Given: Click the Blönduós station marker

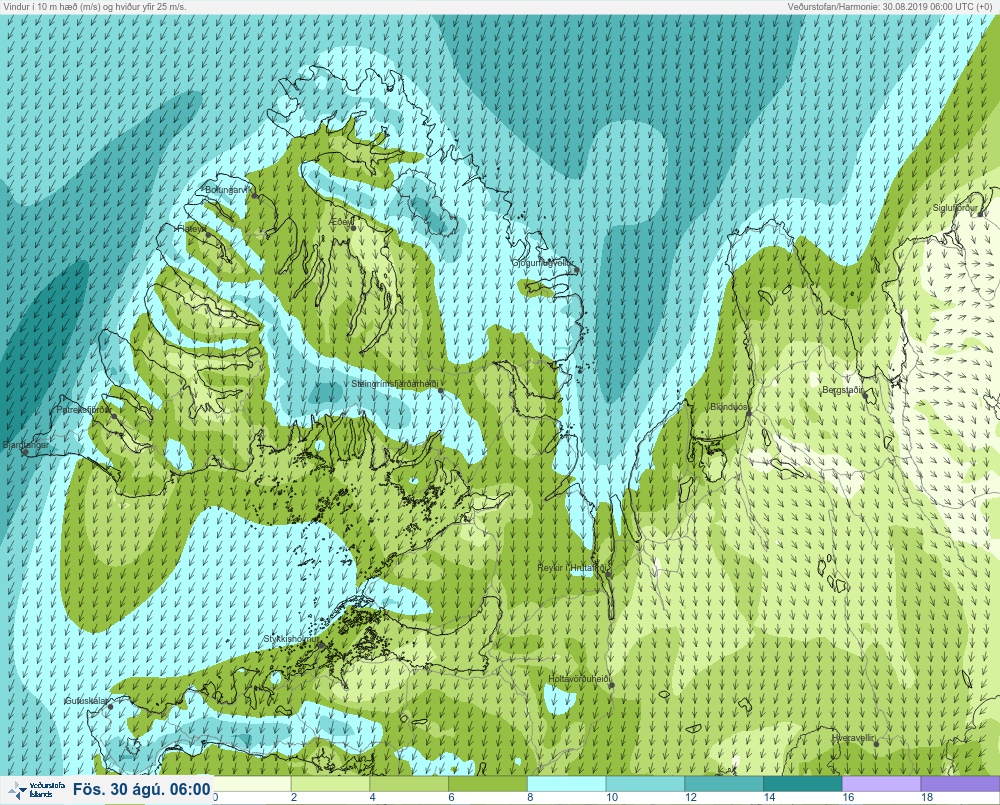Looking at the screenshot, I should 750,413.
